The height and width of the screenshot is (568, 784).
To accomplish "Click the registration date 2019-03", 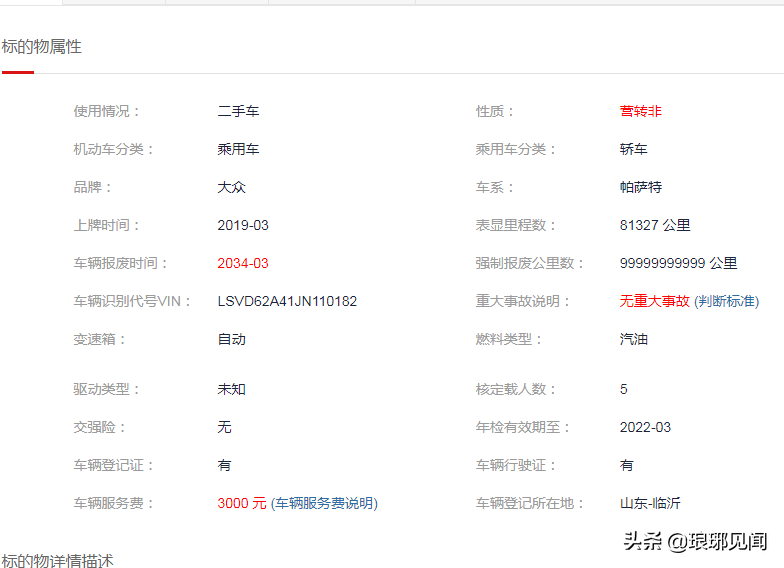I will tap(243, 225).
